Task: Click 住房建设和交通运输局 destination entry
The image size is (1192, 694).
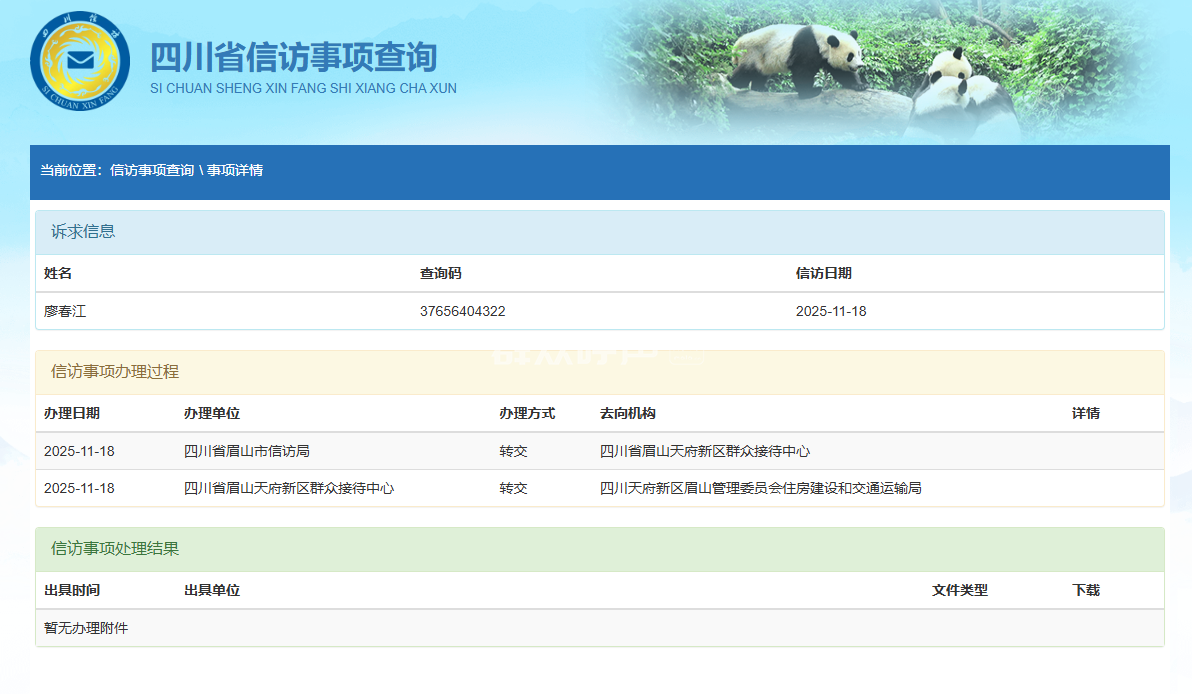Action: (760, 488)
